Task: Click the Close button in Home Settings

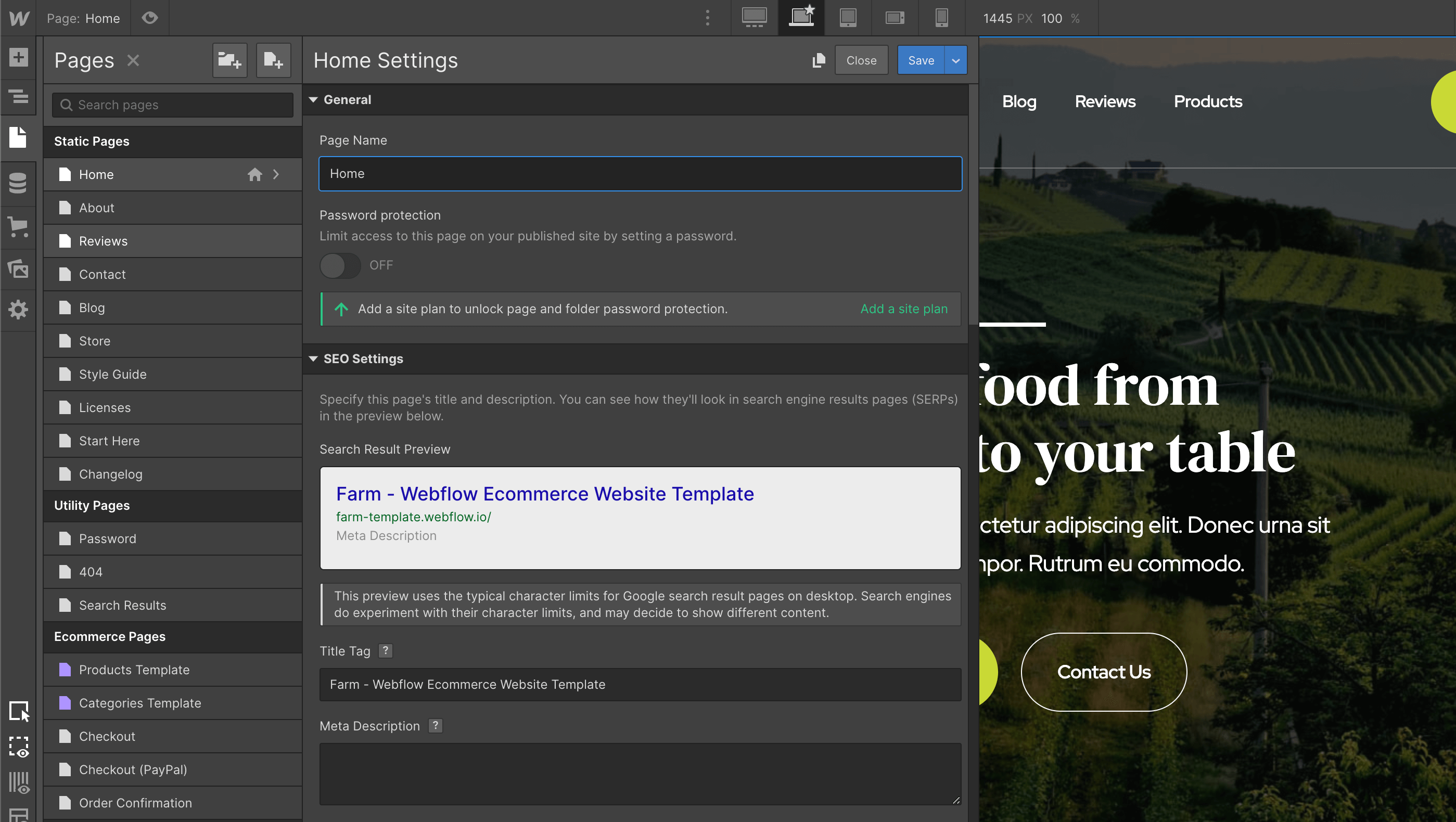Action: (x=861, y=60)
